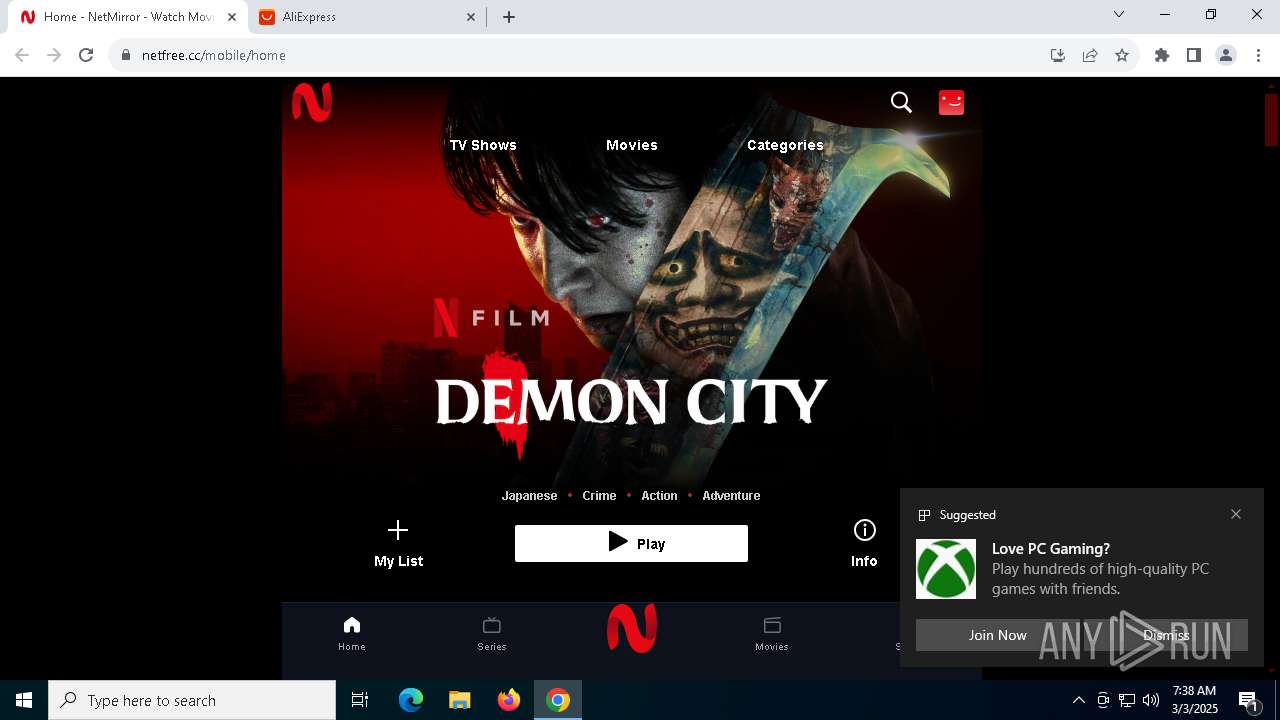Click the page vertical scrollbar thumb
The width and height of the screenshot is (1280, 720).
click(1271, 119)
